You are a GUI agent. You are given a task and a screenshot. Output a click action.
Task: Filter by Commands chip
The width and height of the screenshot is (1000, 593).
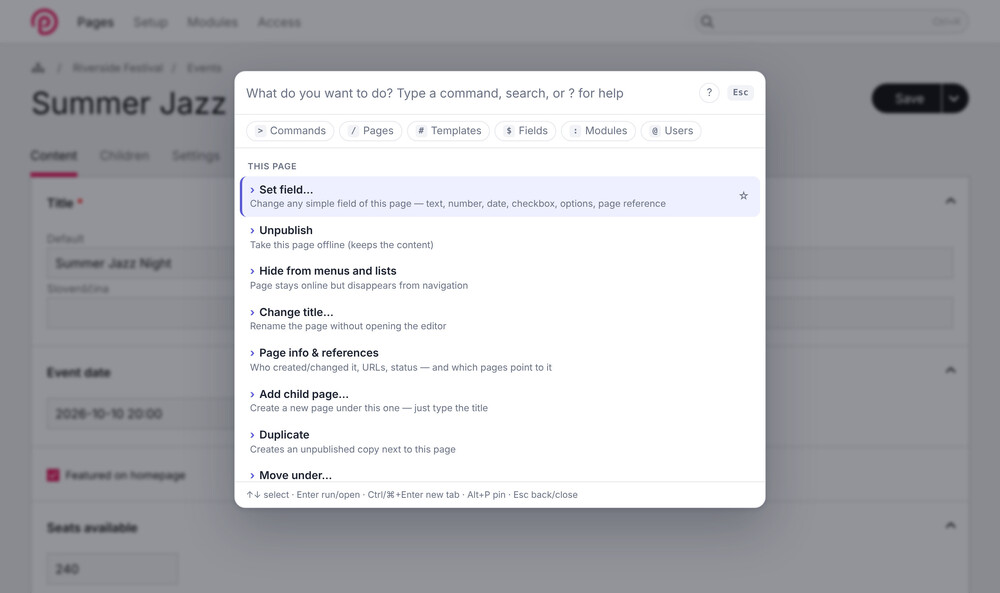pyautogui.click(x=290, y=131)
